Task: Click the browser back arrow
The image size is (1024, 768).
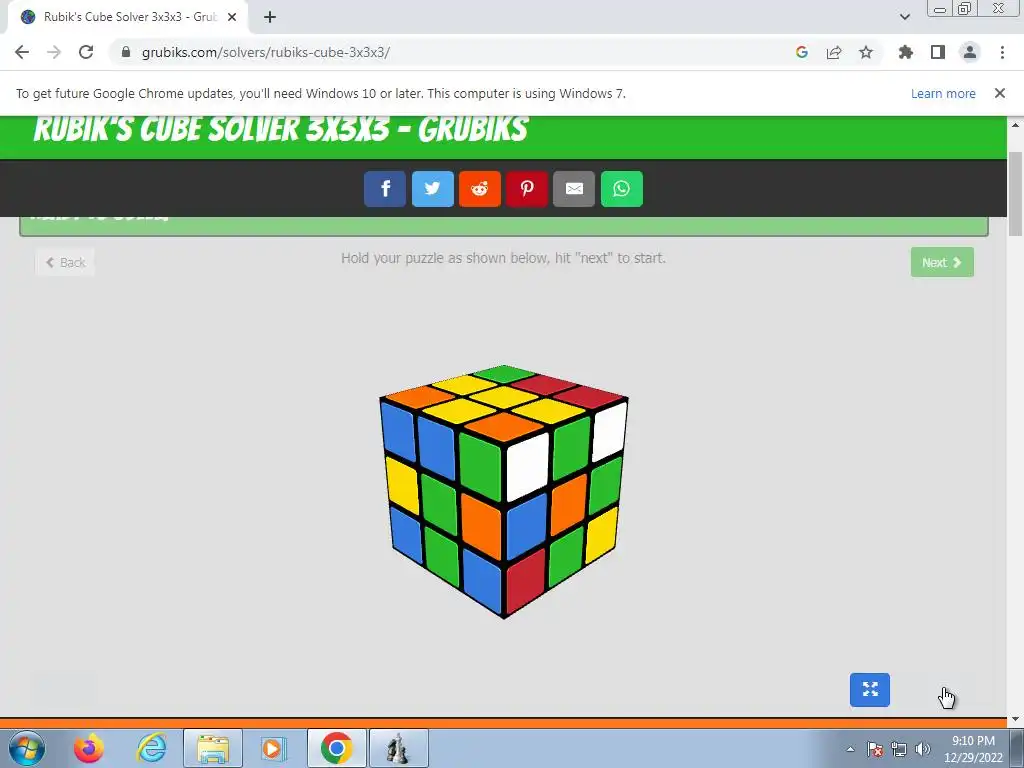Action: click(22, 52)
